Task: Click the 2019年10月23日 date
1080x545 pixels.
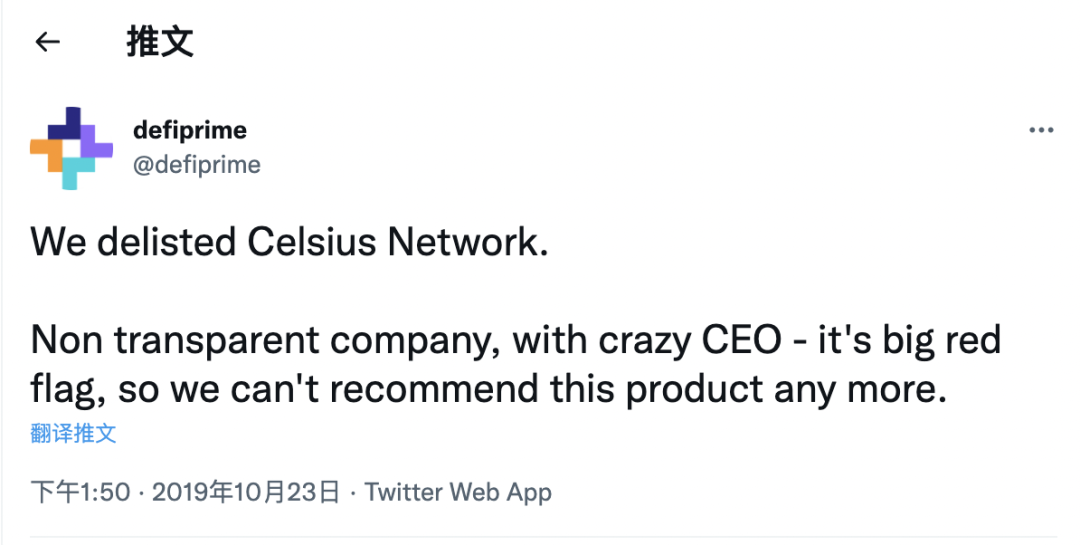Action: [247, 492]
